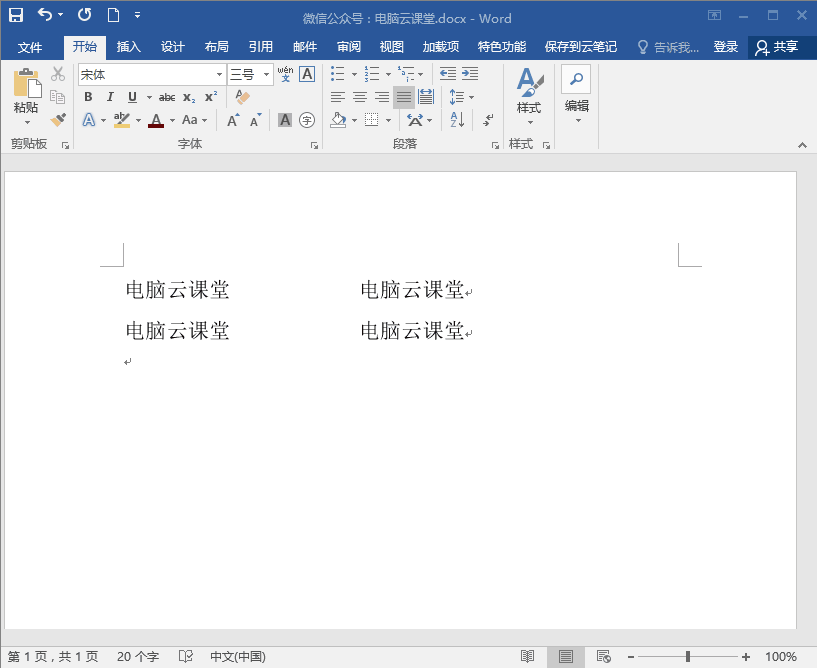Open the 文件 (File) tab
The image size is (817, 668).
[30, 48]
